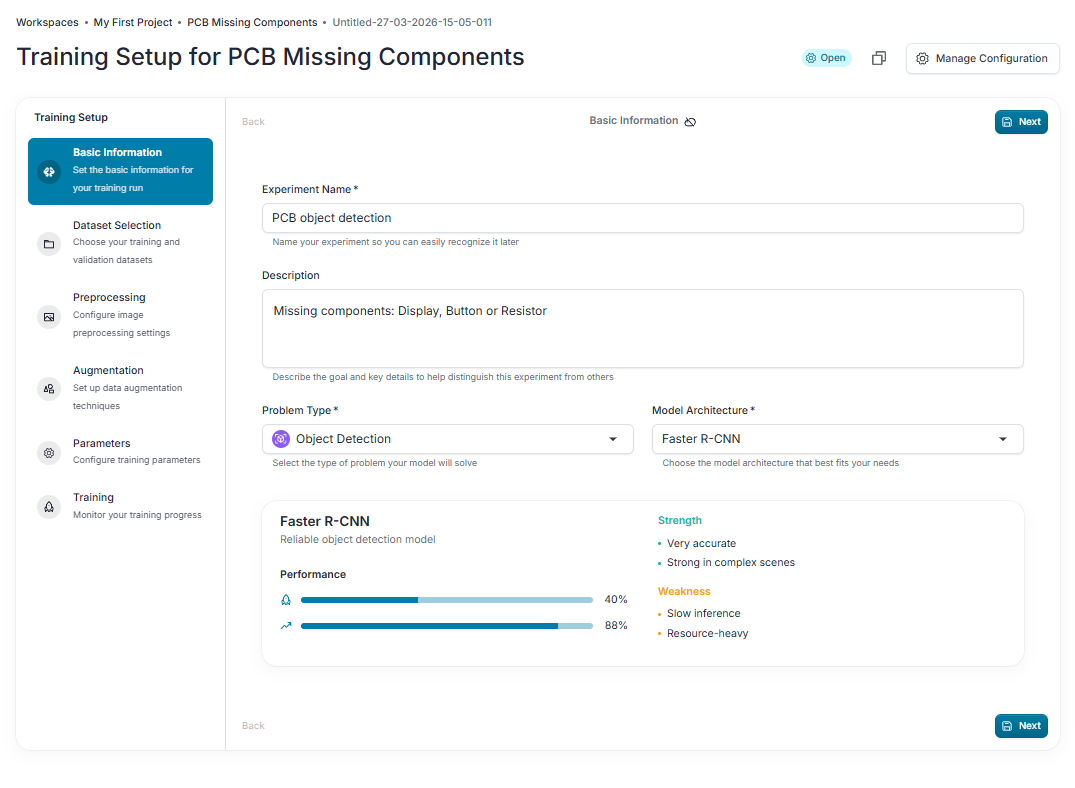The height and width of the screenshot is (788, 1075).
Task: Click the Experiment Name input field
Action: tap(642, 218)
